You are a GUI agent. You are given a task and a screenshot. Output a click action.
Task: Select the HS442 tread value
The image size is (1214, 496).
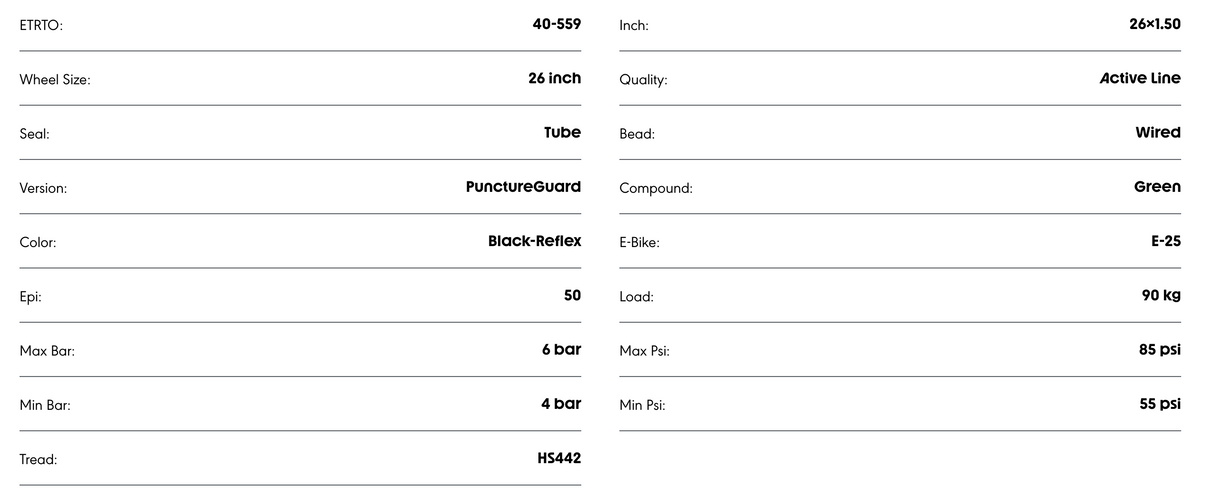click(x=559, y=458)
